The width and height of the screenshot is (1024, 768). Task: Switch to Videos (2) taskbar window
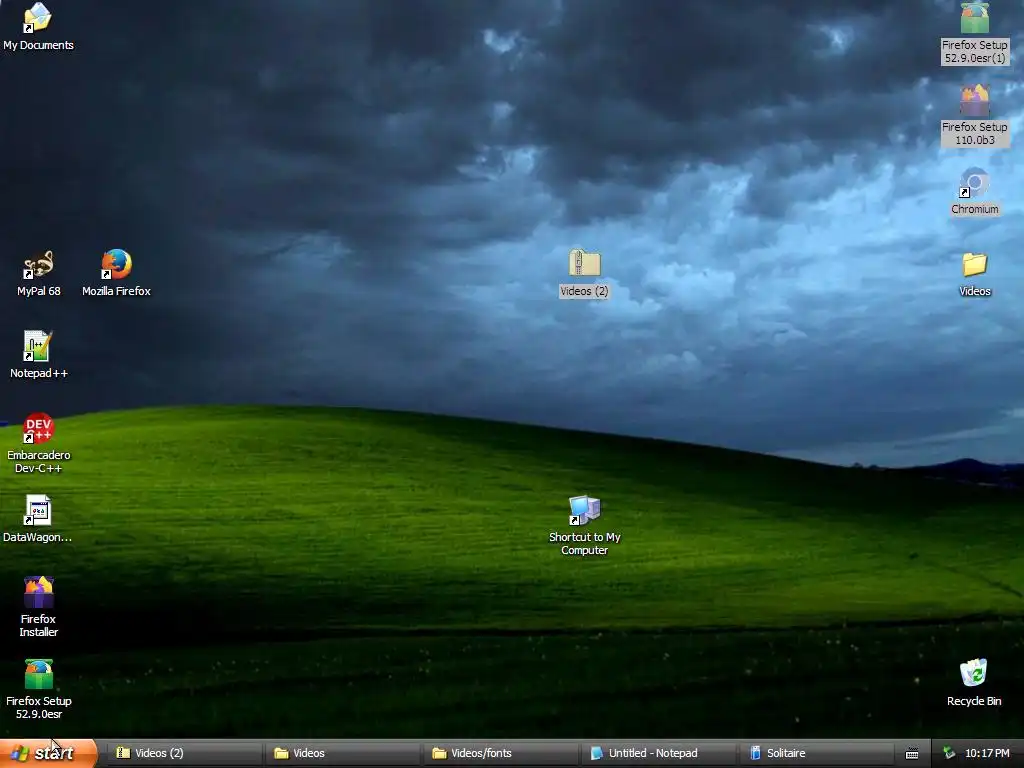click(184, 753)
